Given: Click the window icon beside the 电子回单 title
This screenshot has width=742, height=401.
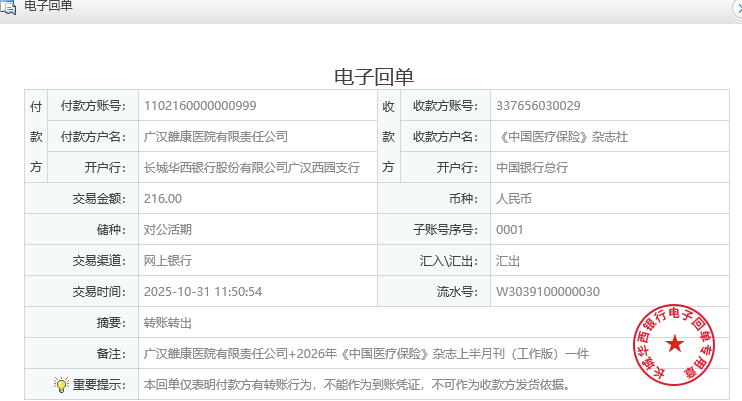Looking at the screenshot, I should coord(7,7).
